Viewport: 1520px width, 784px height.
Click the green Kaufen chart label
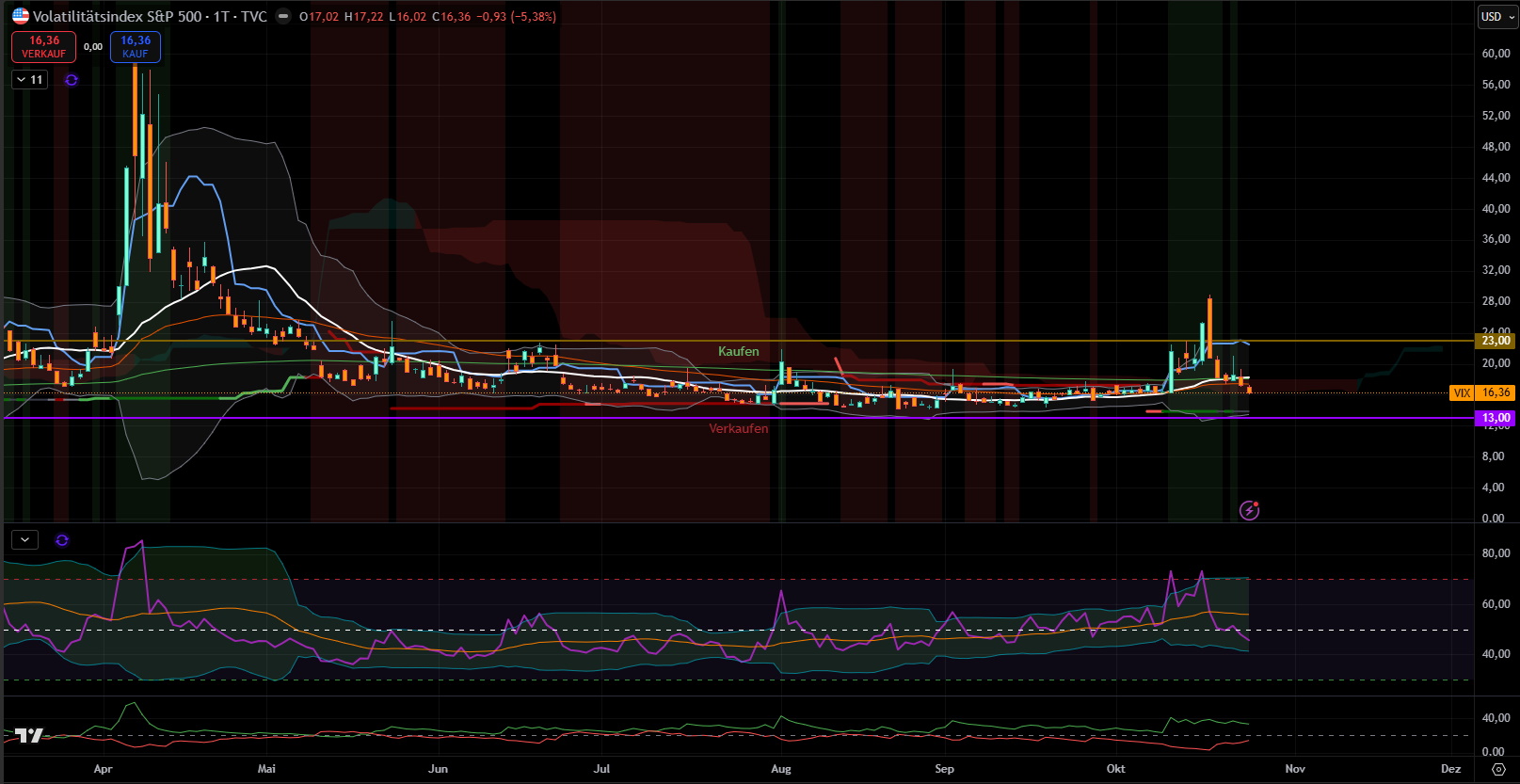tap(738, 351)
